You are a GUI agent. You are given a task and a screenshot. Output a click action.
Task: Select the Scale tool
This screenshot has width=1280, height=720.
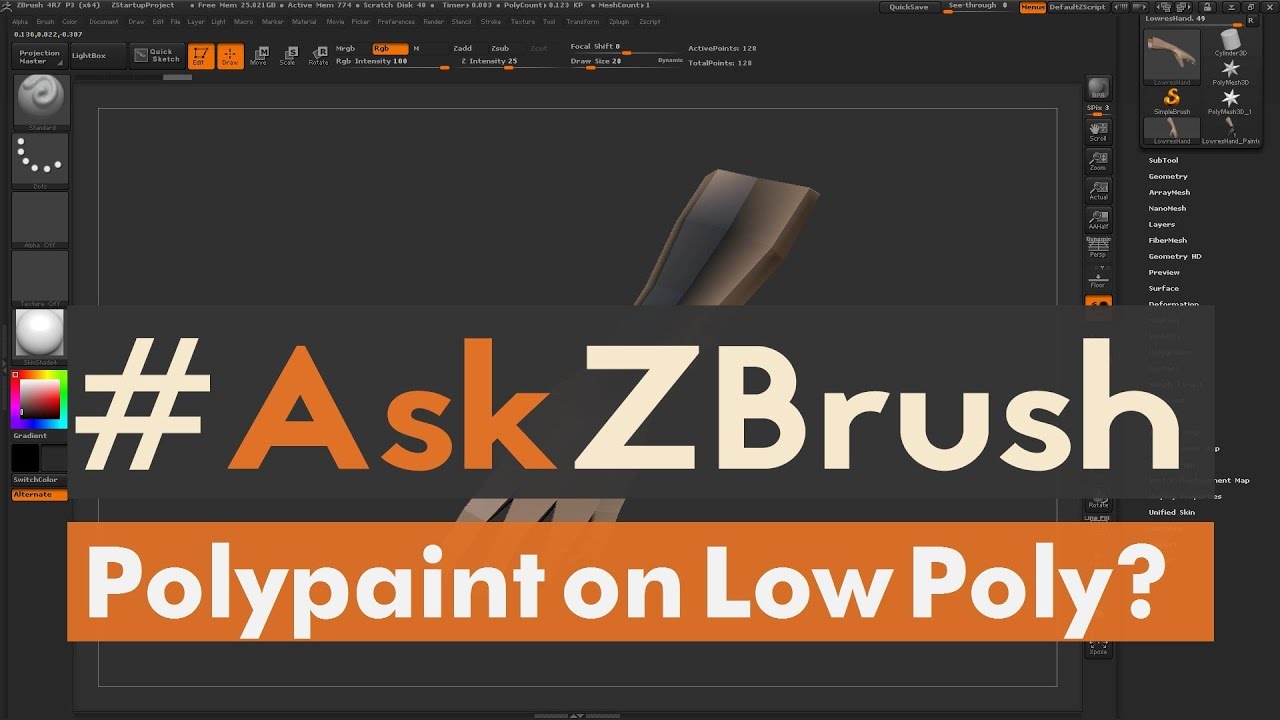click(x=288, y=56)
